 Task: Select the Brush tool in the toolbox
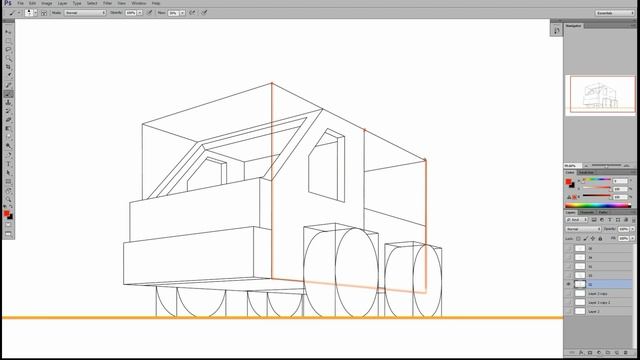[8, 94]
